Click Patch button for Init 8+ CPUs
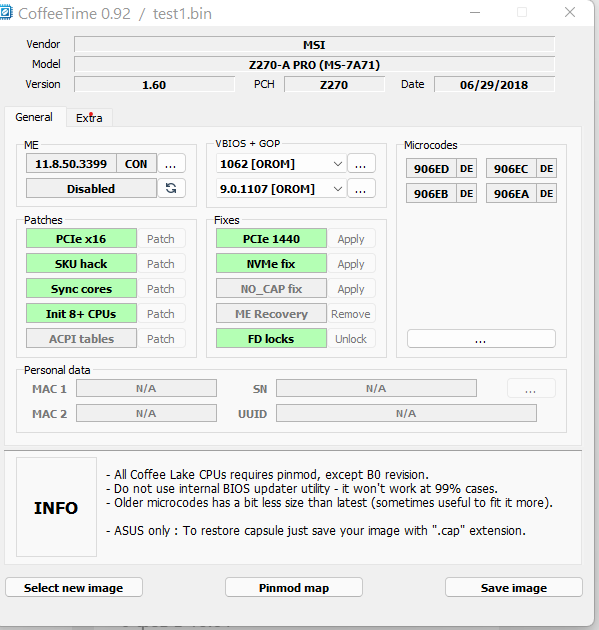Viewport: 599px width, 630px height. coord(161,313)
